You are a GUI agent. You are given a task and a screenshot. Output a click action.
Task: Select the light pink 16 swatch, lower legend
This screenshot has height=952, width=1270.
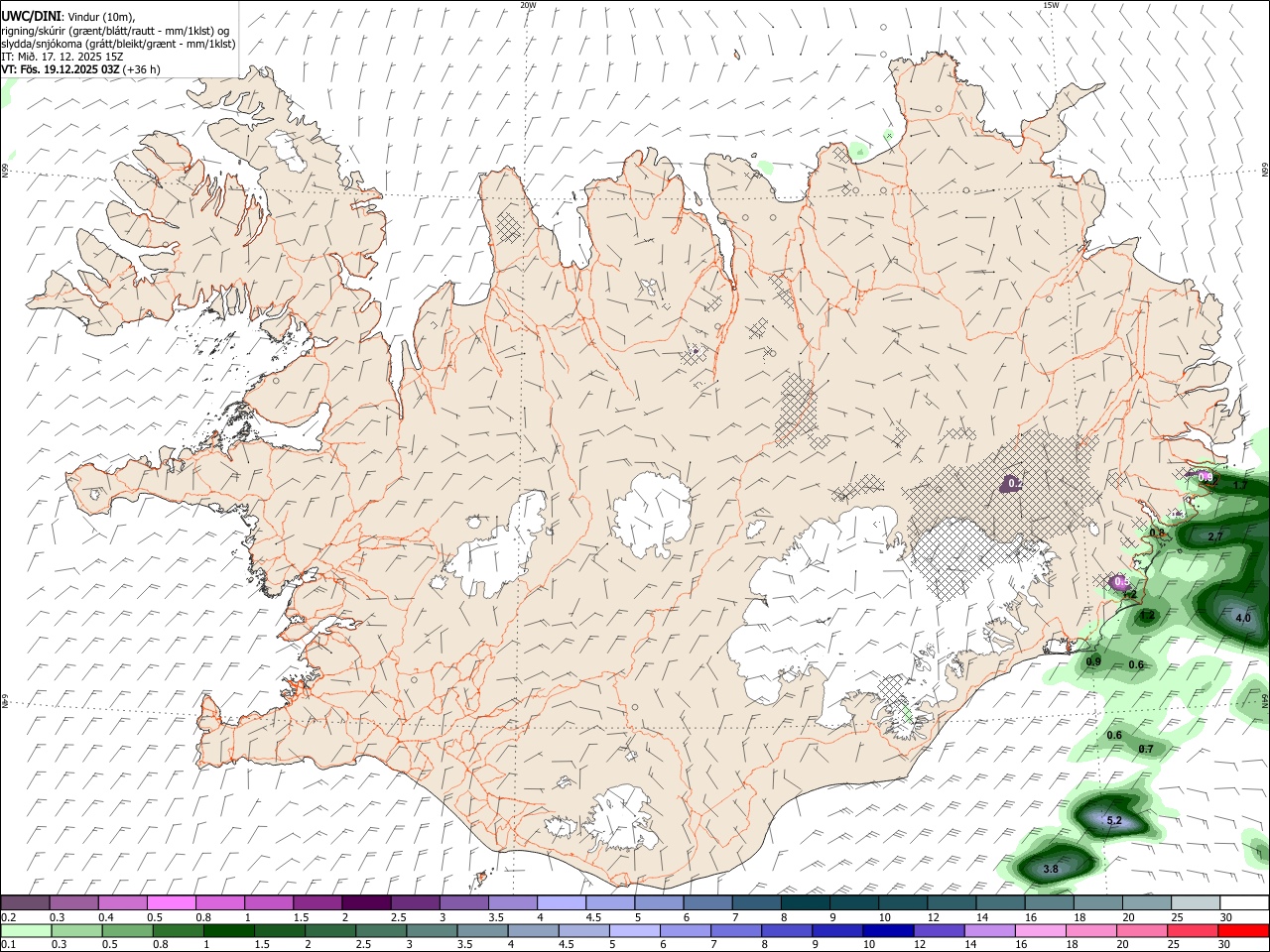coord(1040,930)
